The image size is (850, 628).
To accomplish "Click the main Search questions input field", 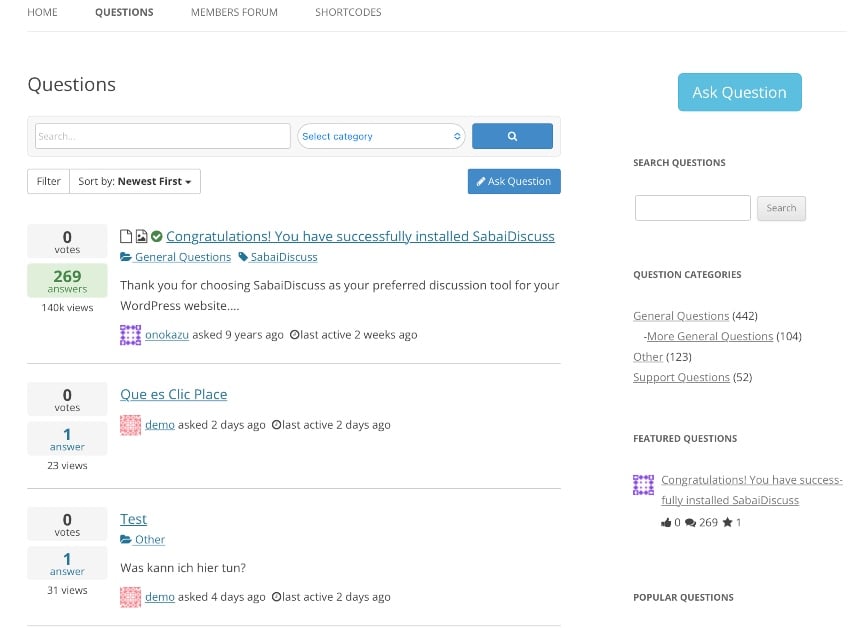I will (163, 136).
